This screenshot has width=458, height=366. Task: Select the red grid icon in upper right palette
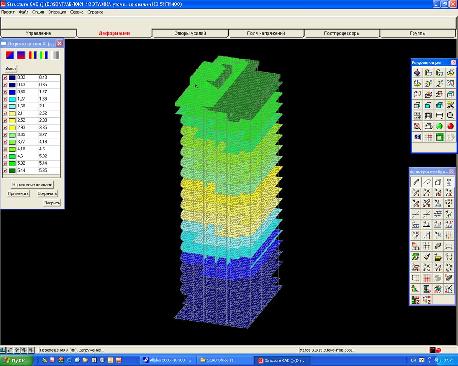428,137
